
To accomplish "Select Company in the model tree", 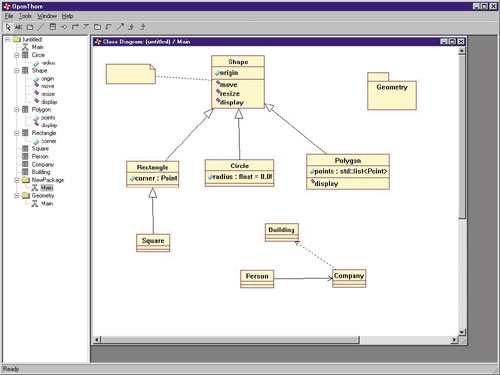I will tap(43, 164).
